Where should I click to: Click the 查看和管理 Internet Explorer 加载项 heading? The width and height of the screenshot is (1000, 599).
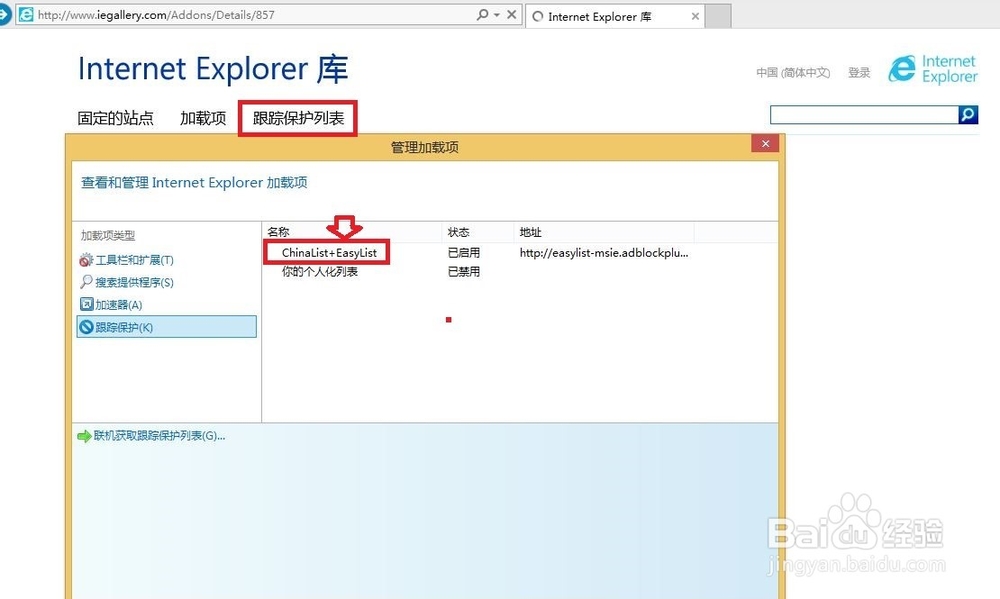pos(194,182)
